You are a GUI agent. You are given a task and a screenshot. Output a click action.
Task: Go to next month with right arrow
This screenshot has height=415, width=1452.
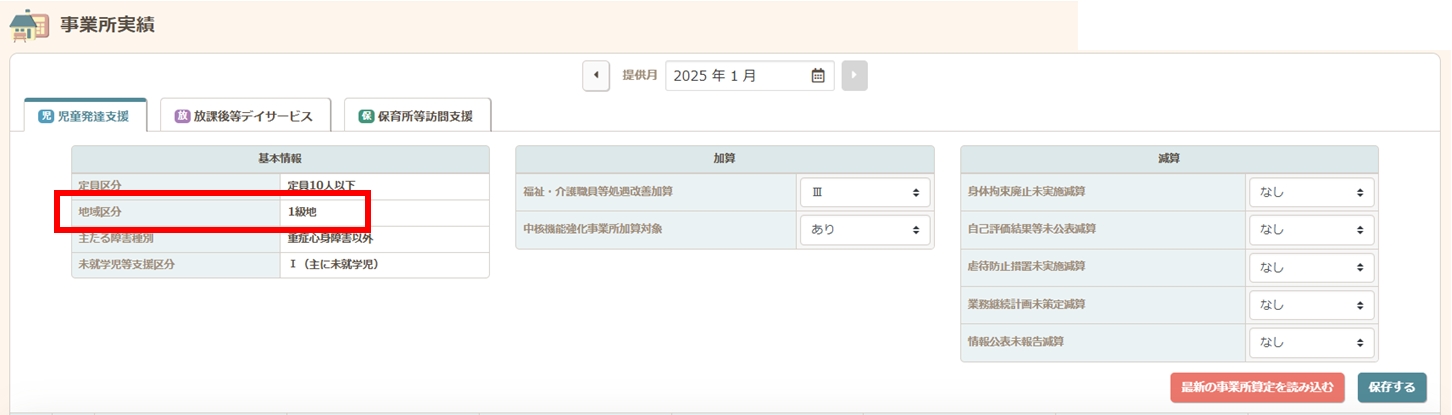point(855,75)
